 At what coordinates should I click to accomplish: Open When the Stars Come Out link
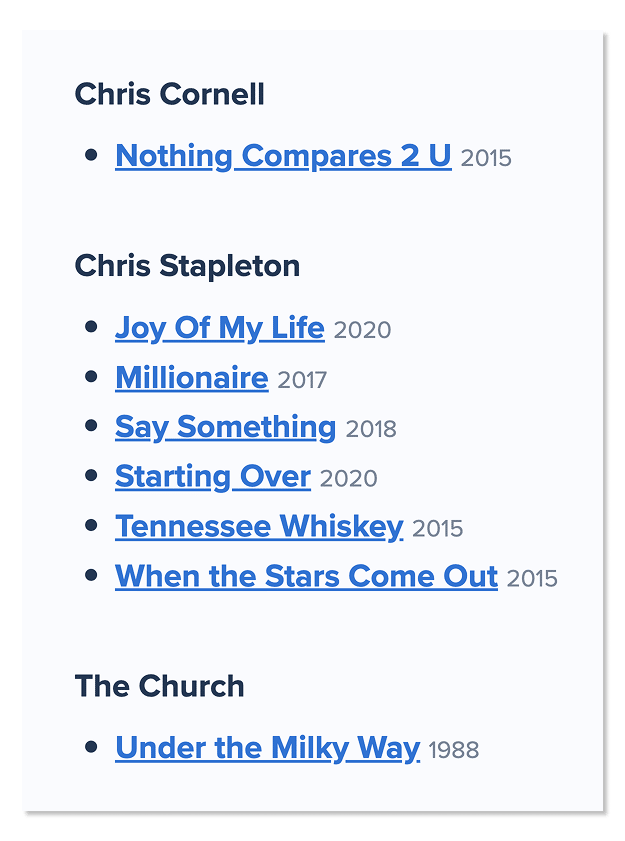point(306,577)
